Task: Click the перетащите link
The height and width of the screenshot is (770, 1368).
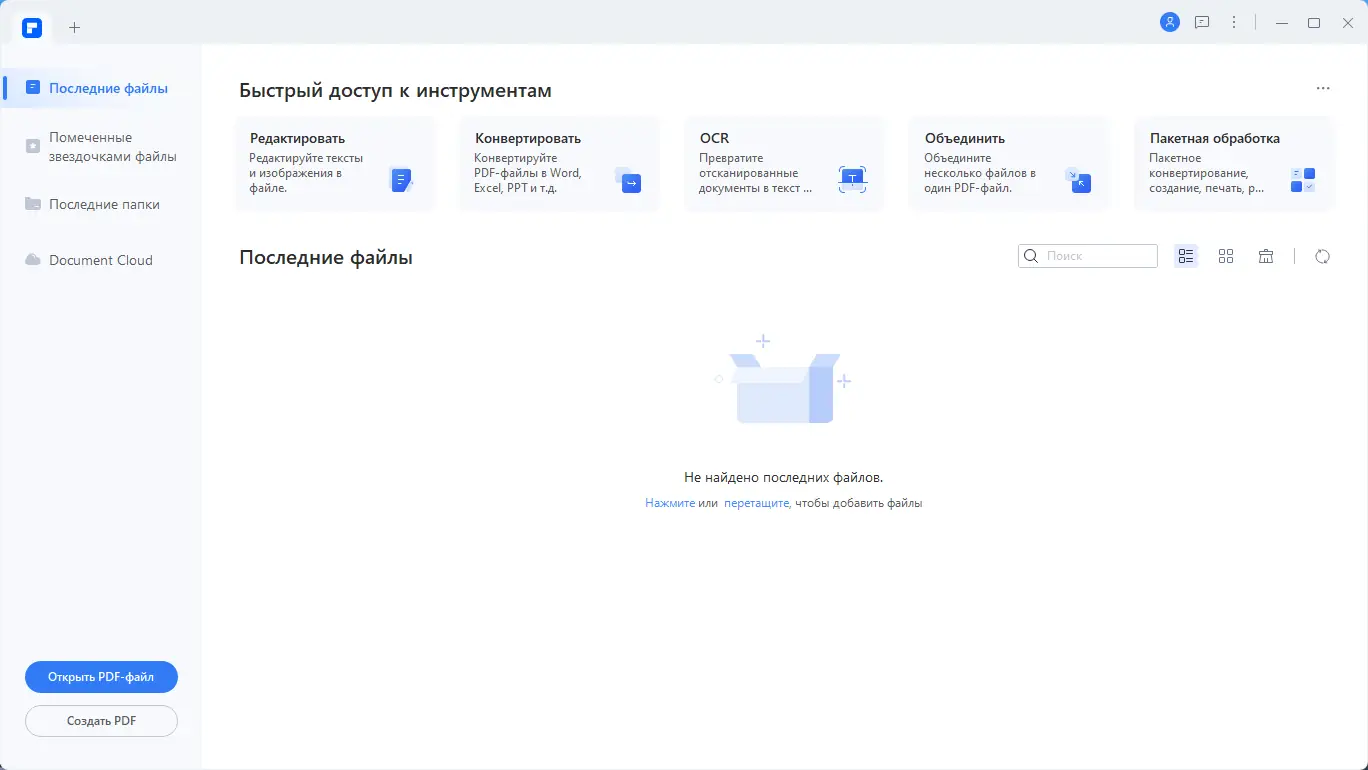Action: pyautogui.click(x=757, y=503)
